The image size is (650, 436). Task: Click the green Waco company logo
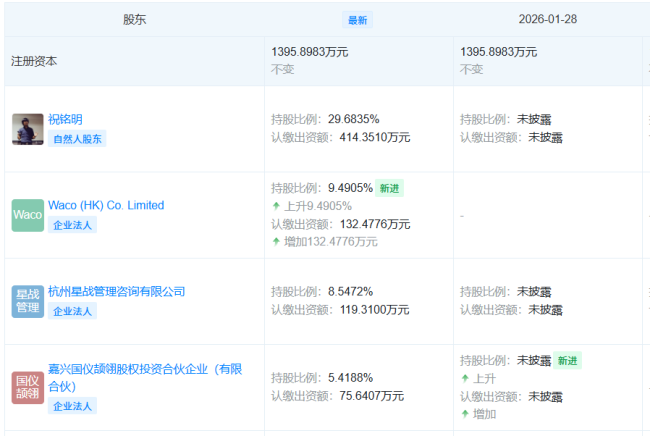28,215
